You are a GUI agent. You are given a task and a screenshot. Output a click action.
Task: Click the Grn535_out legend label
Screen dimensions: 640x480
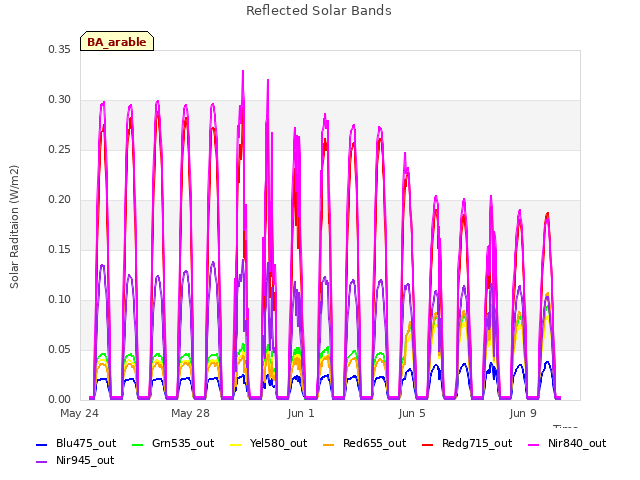click(x=183, y=443)
